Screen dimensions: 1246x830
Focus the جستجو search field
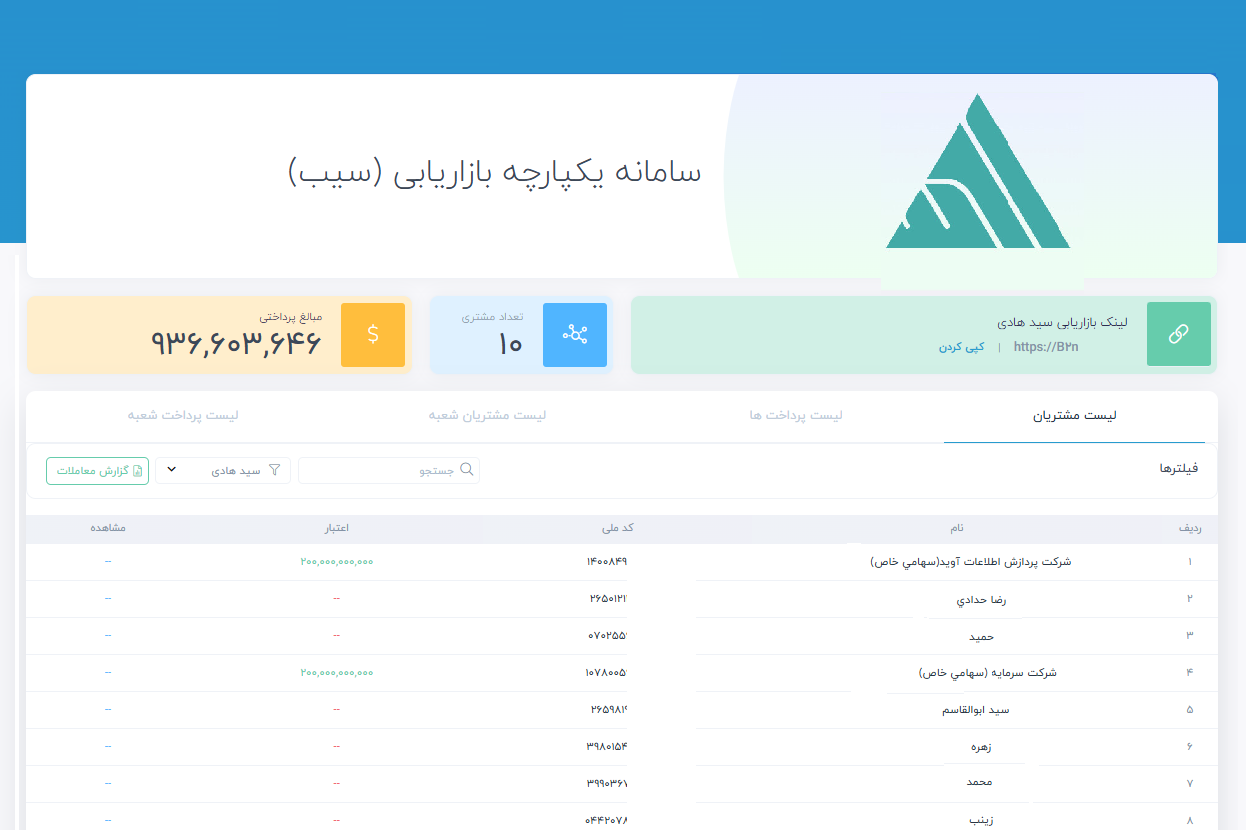380,471
